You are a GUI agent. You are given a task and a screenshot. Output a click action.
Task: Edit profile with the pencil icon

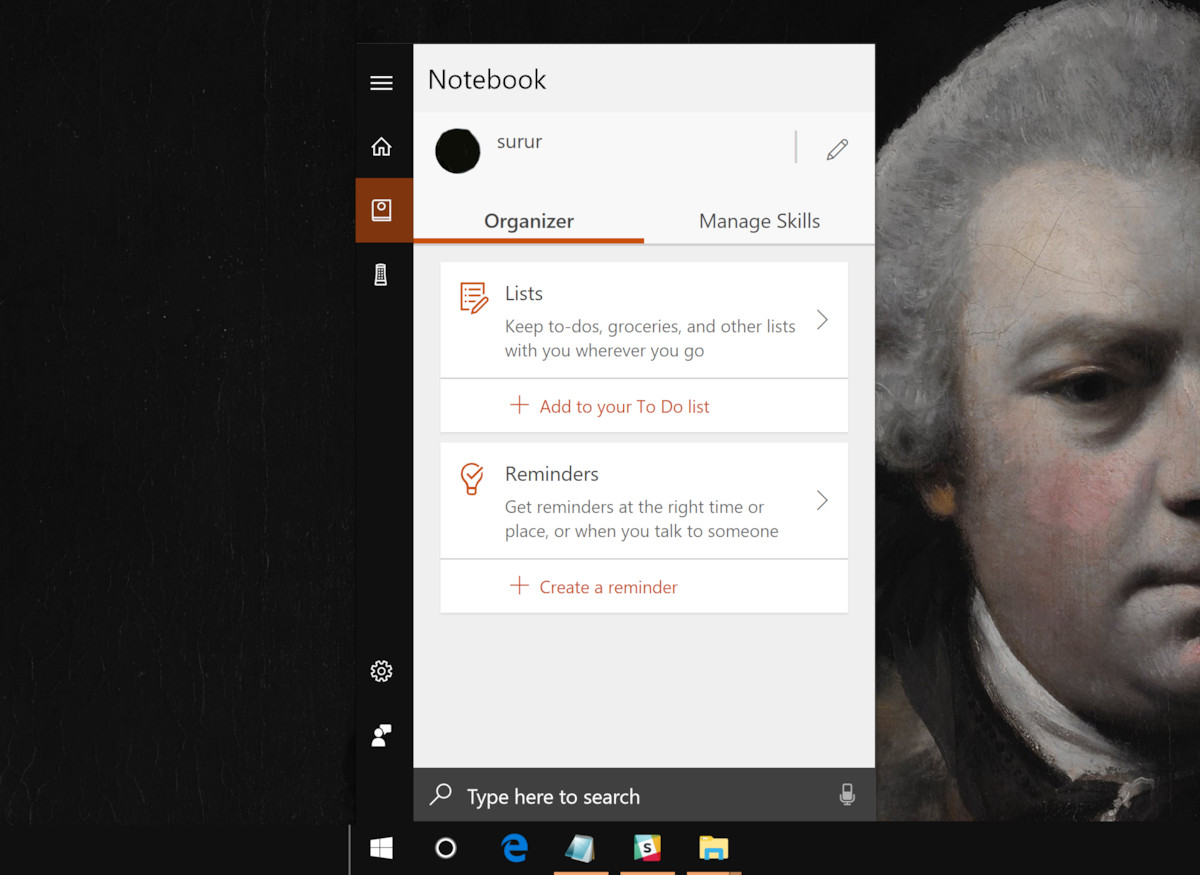coord(837,150)
